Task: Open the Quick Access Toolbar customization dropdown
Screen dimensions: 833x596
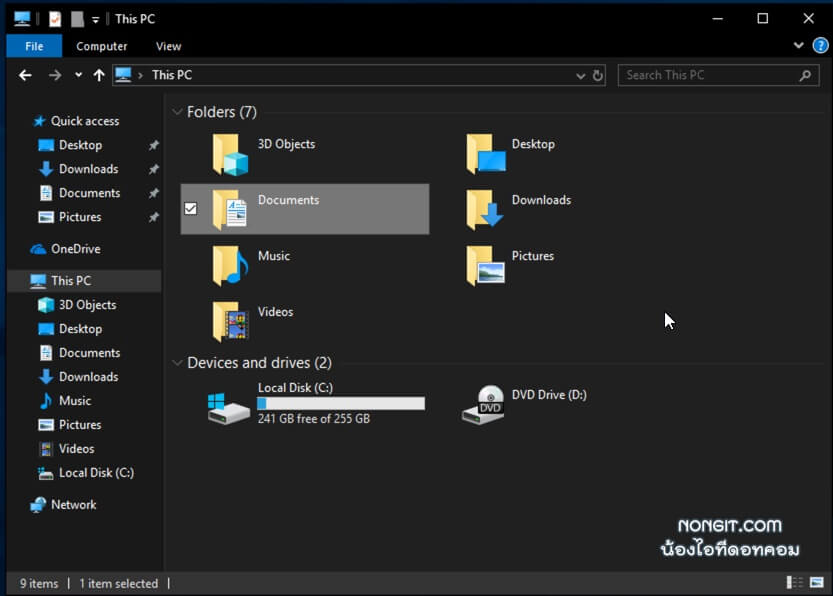Action: (x=94, y=18)
